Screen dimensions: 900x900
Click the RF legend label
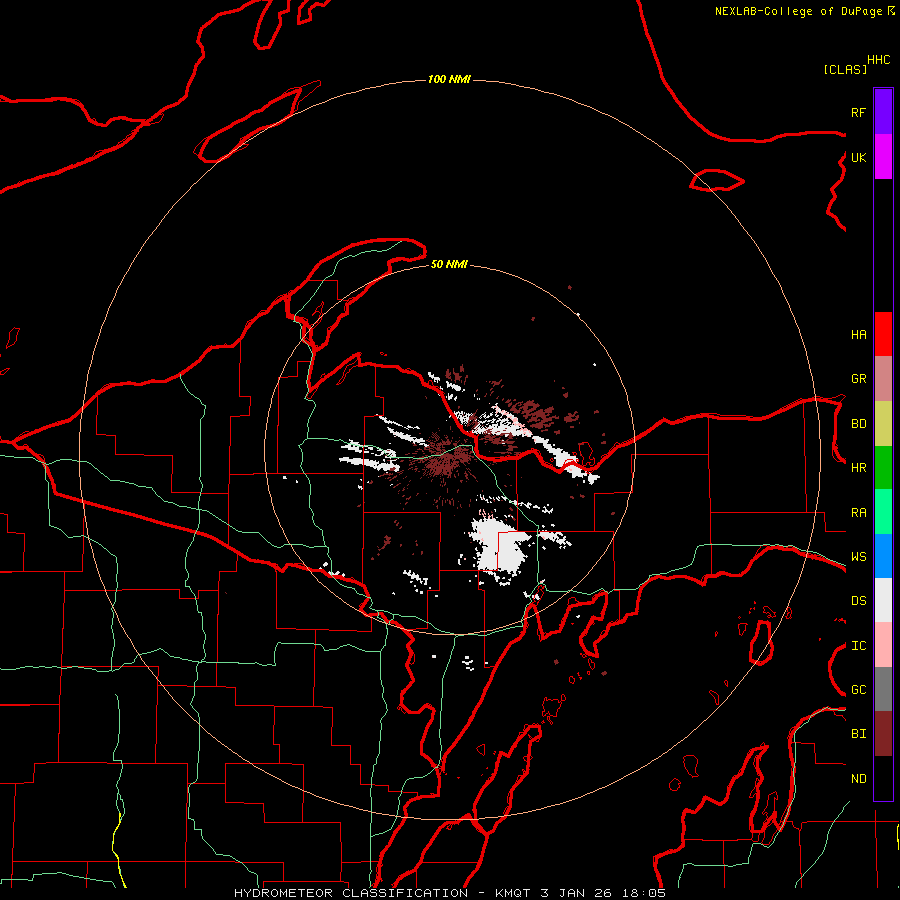coord(858,112)
